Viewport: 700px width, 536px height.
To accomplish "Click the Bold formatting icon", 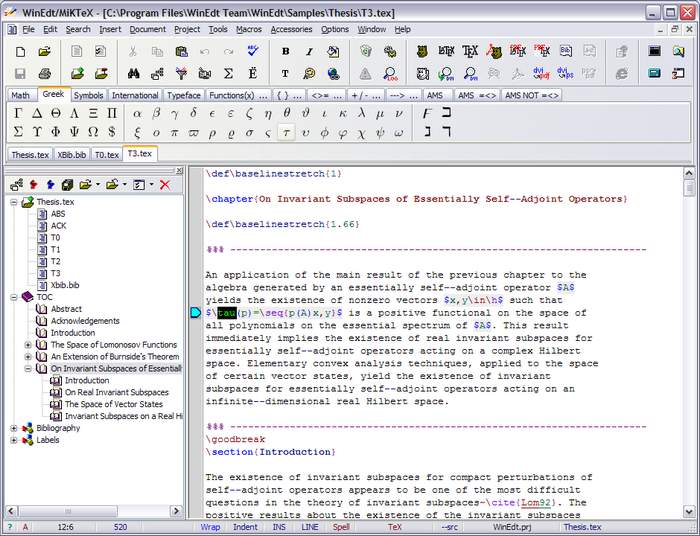I will [x=285, y=51].
